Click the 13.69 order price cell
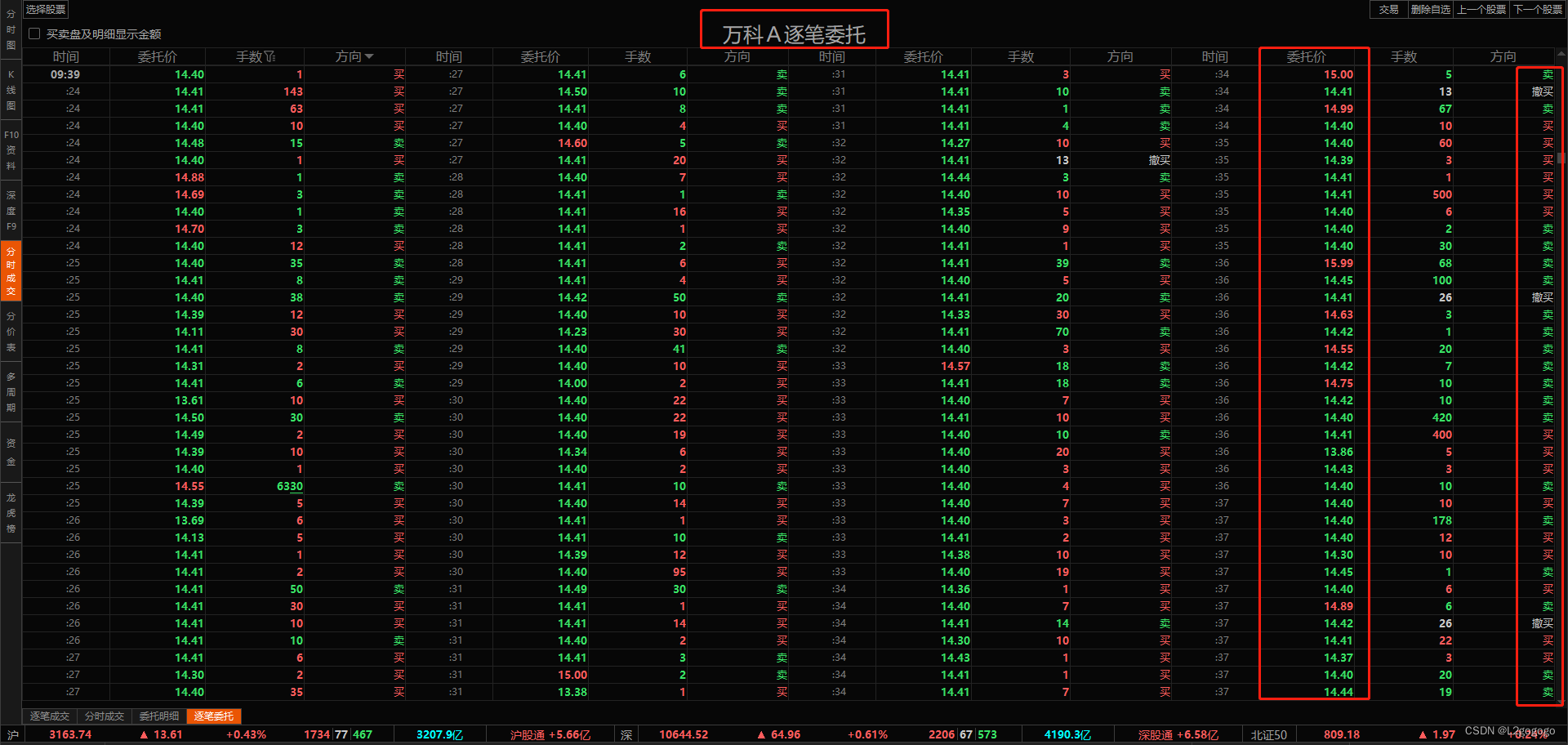The image size is (1568, 745). (189, 520)
